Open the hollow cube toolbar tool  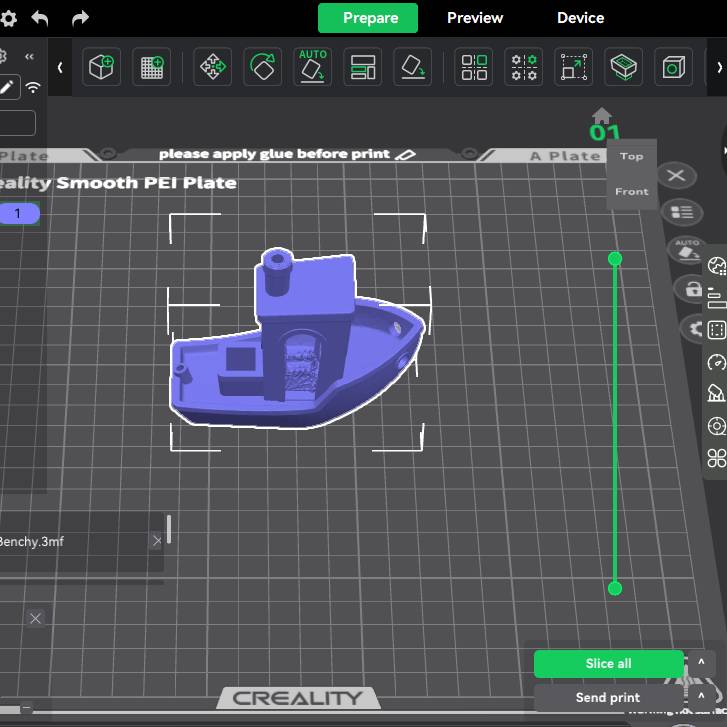(674, 67)
